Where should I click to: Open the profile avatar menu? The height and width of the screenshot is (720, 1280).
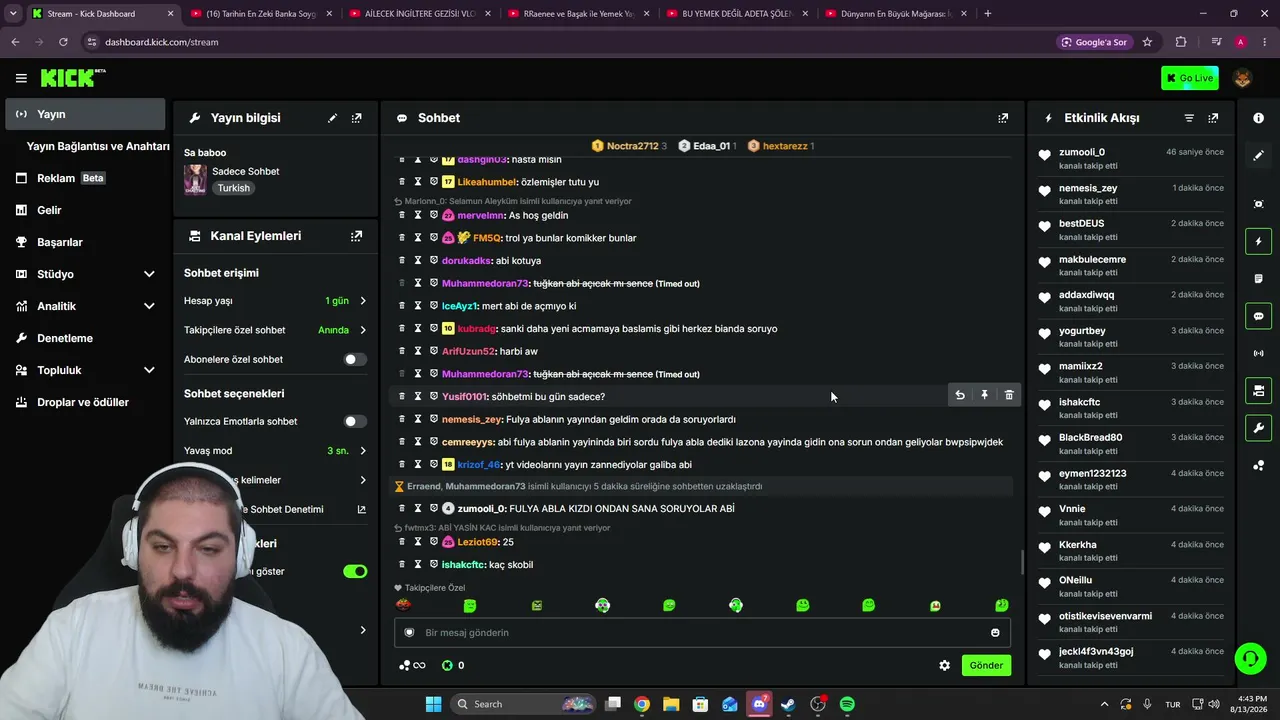click(x=1243, y=78)
